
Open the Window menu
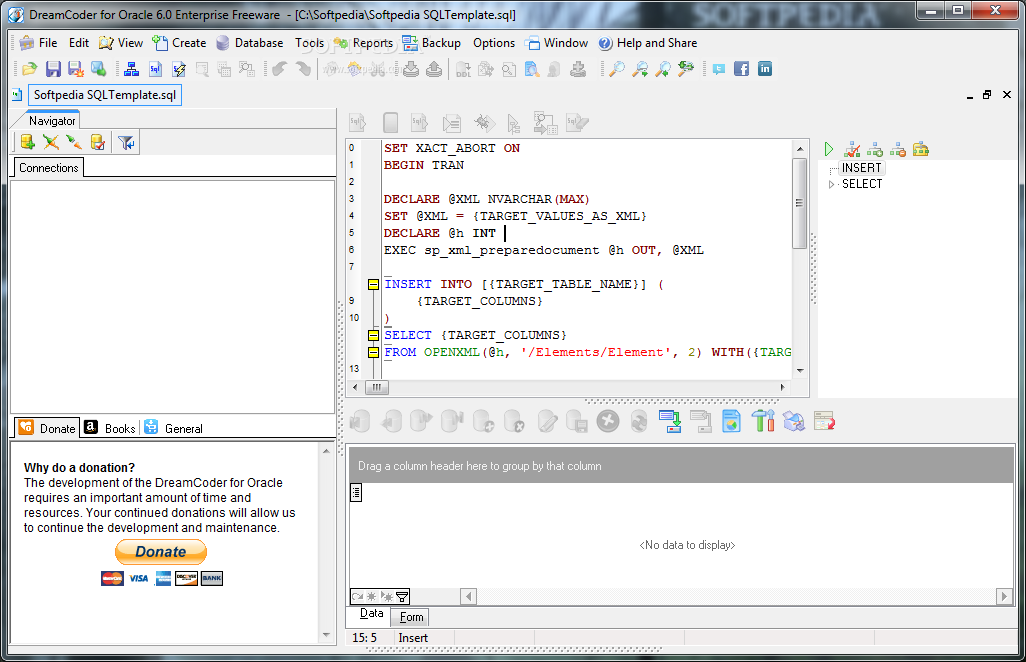[x=557, y=43]
